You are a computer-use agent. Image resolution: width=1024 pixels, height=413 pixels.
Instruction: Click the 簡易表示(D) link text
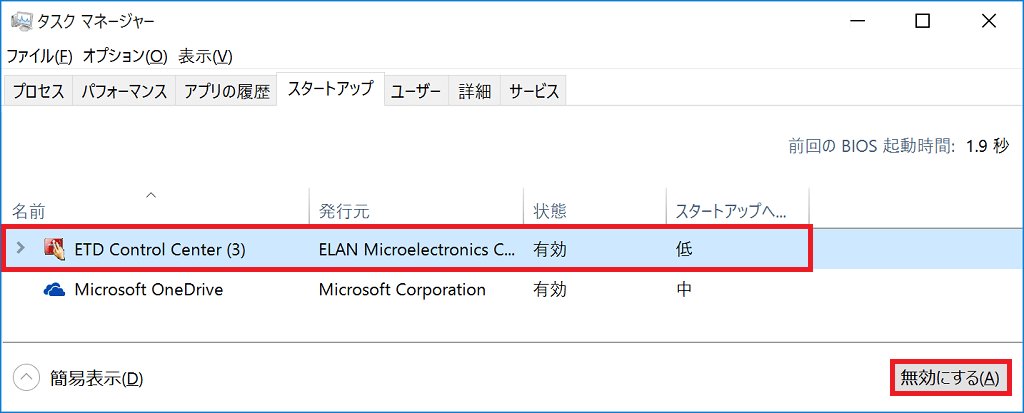tap(96, 378)
